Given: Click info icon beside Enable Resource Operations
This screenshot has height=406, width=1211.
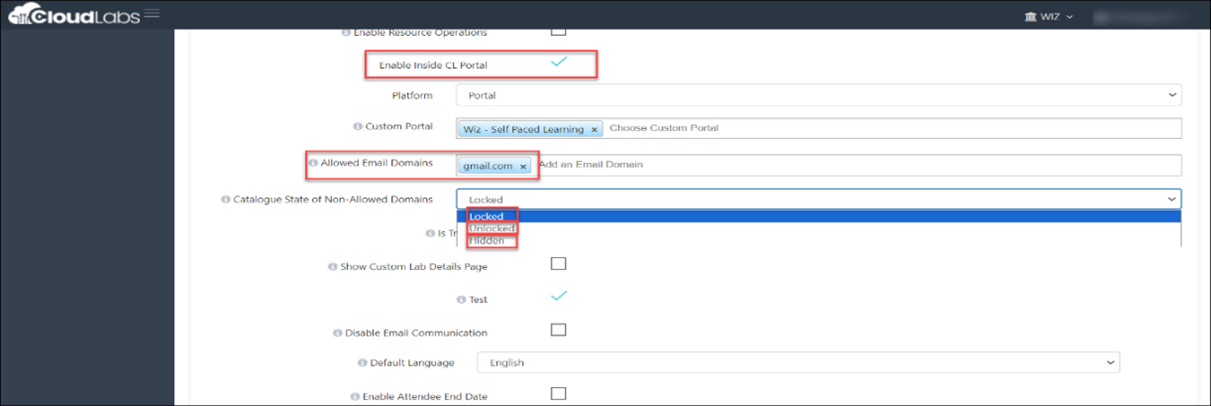Looking at the screenshot, I should [346, 33].
